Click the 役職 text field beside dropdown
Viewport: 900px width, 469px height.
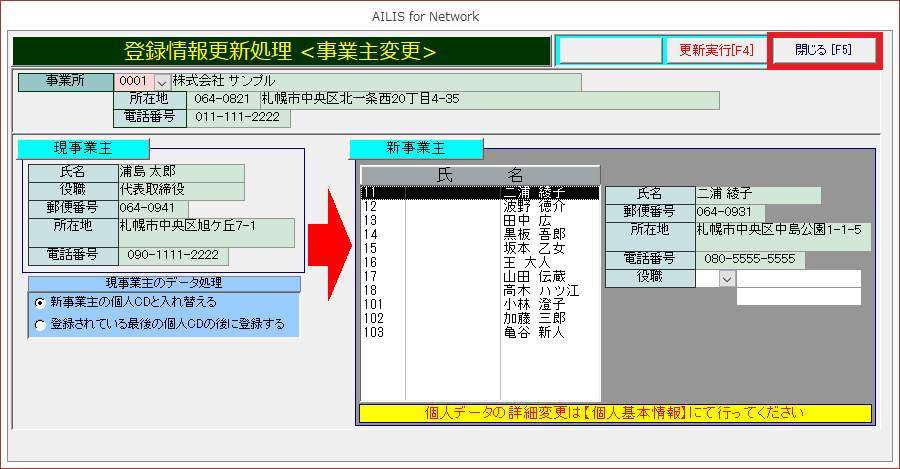tap(798, 279)
